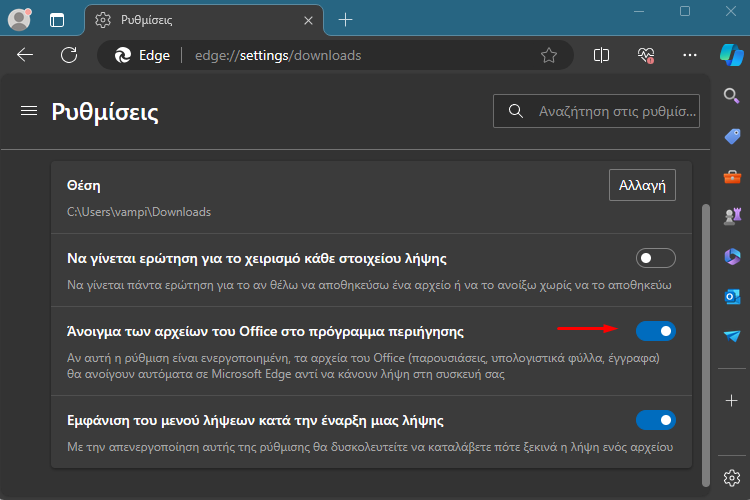Viewport: 750px width, 500px height.
Task: Maximize the Edge window
Action: (684, 11)
